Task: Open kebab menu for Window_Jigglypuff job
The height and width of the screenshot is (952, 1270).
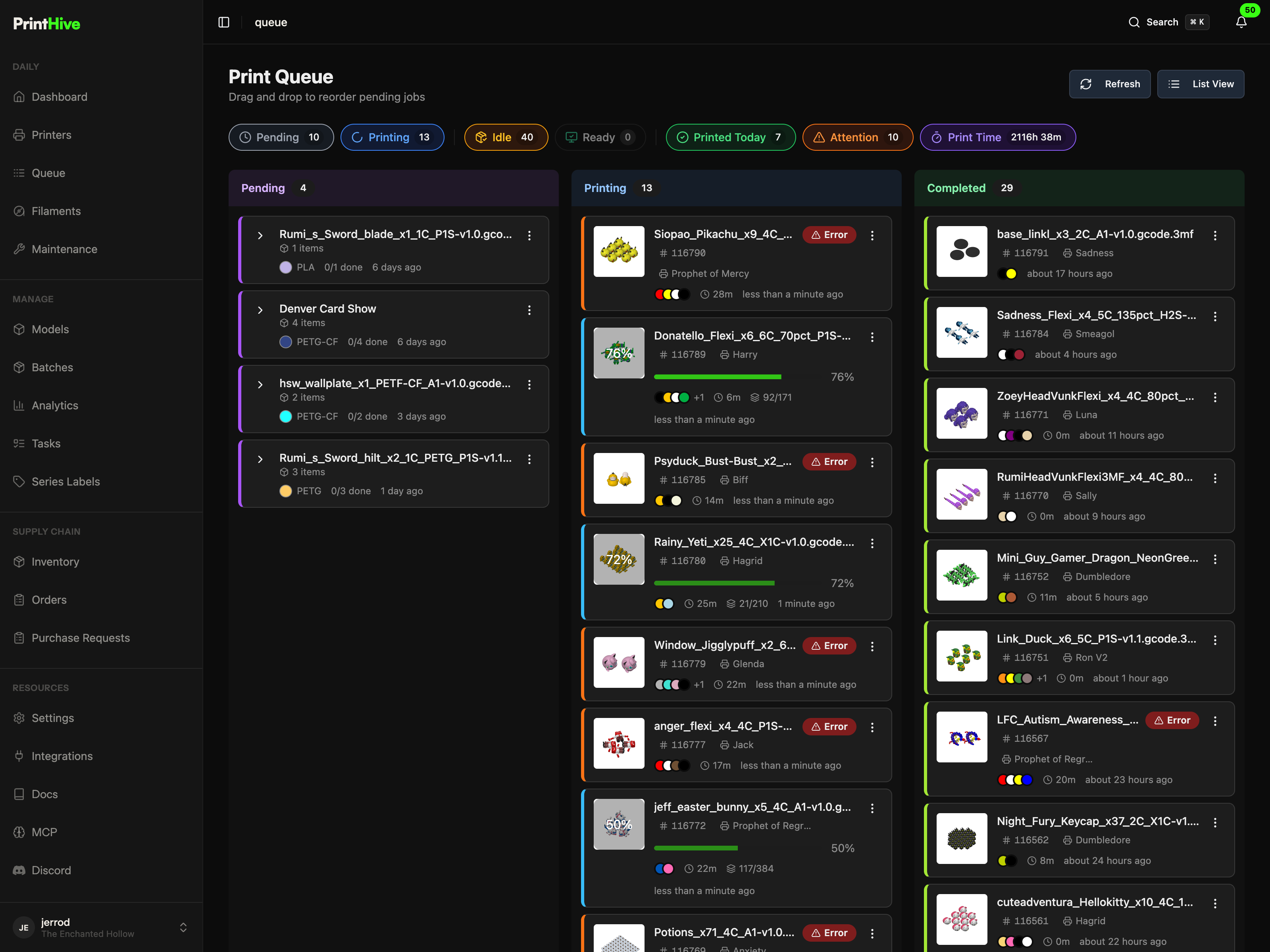Action: click(x=872, y=646)
